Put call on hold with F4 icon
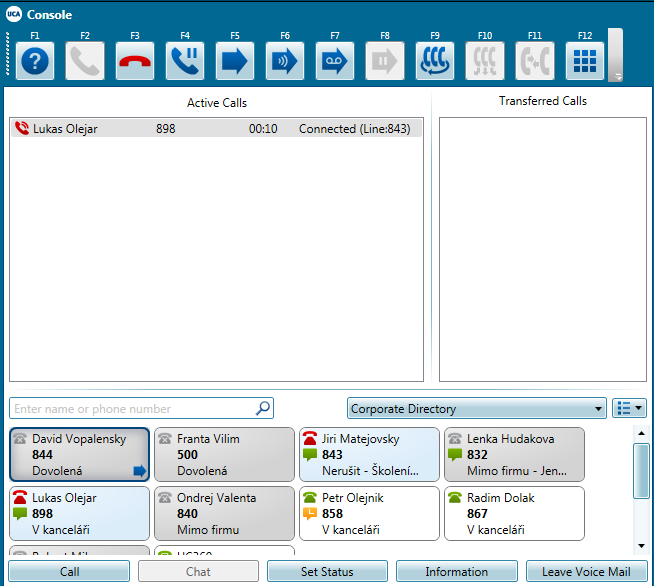Image resolution: width=654 pixels, height=586 pixels. pos(185,61)
